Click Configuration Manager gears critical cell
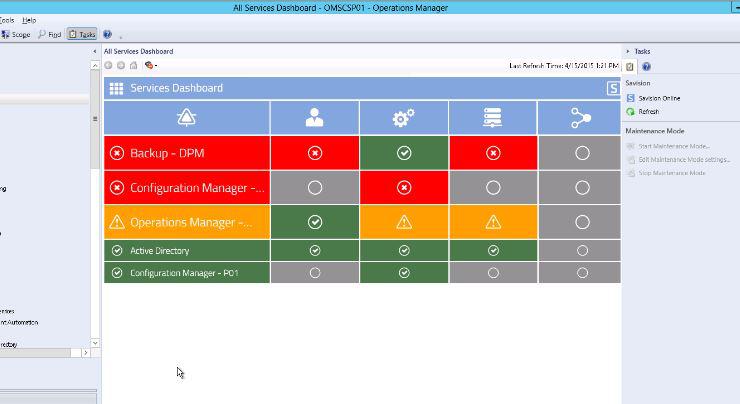Screen dimensions: 740x404 click(404, 188)
